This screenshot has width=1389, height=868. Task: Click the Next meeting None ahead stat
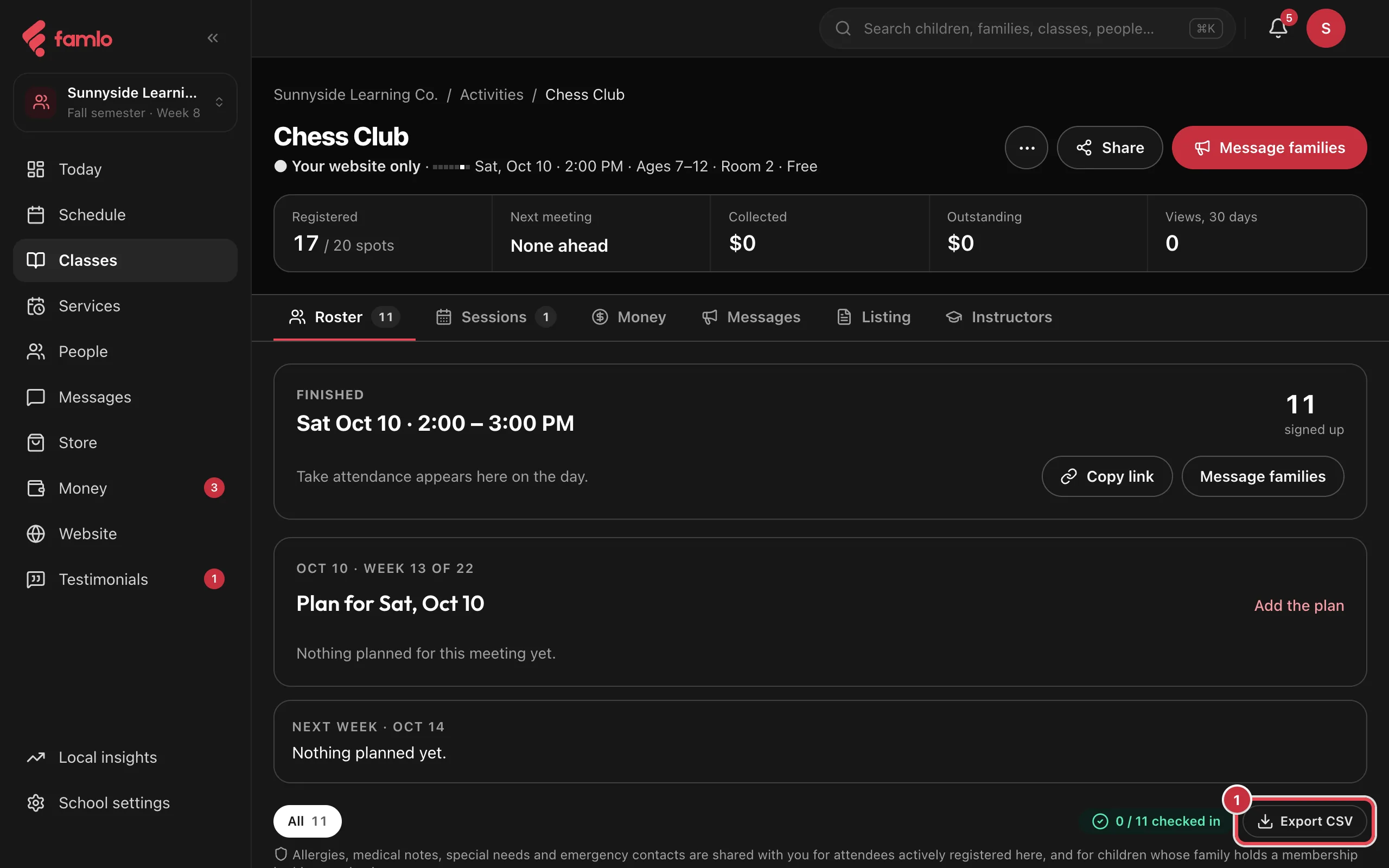pyautogui.click(x=601, y=233)
